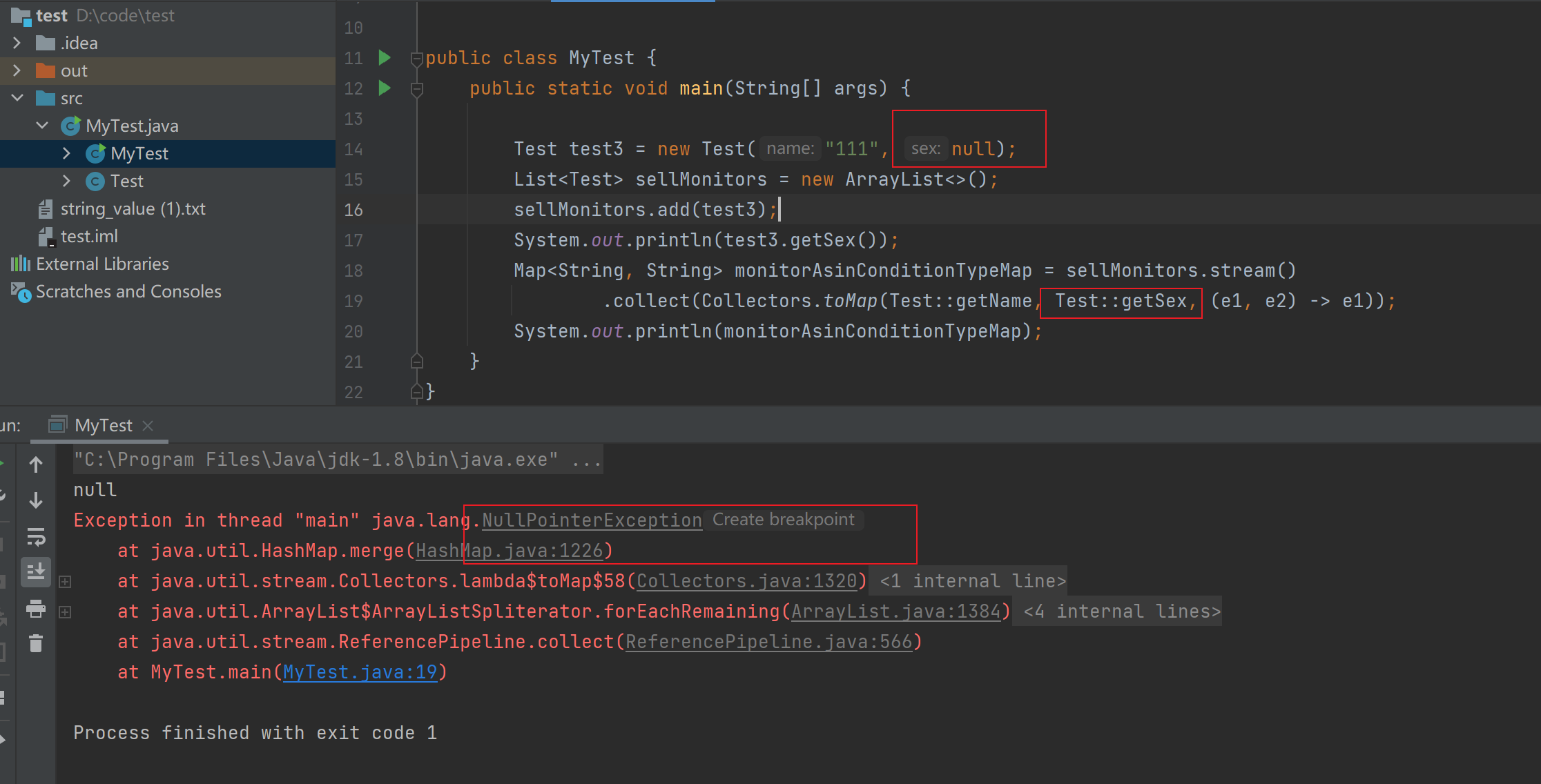Toggle fold marker on line 12
This screenshot has width=1541, height=784.
[417, 89]
